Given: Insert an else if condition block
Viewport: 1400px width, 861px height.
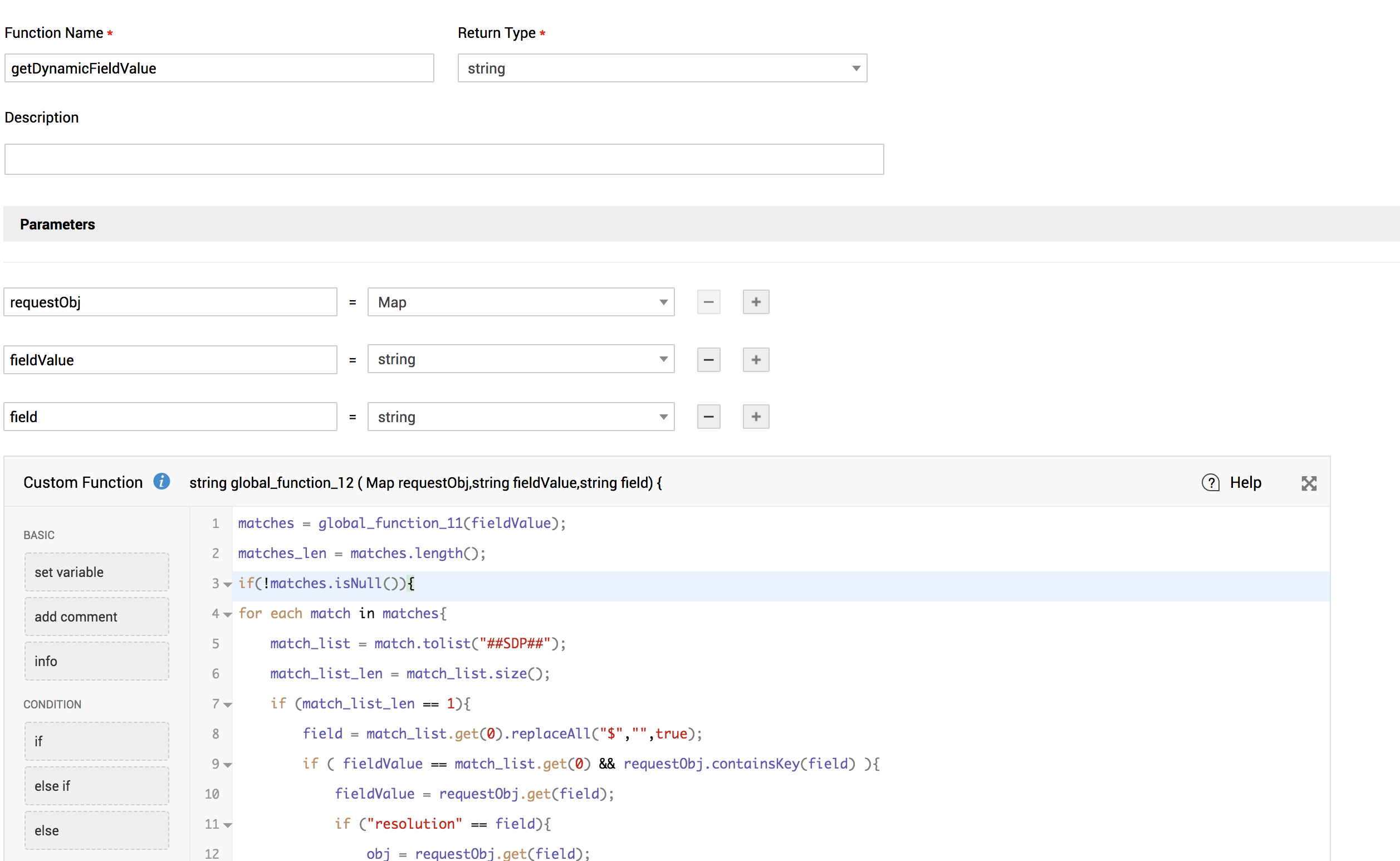Looking at the screenshot, I should coord(96,786).
